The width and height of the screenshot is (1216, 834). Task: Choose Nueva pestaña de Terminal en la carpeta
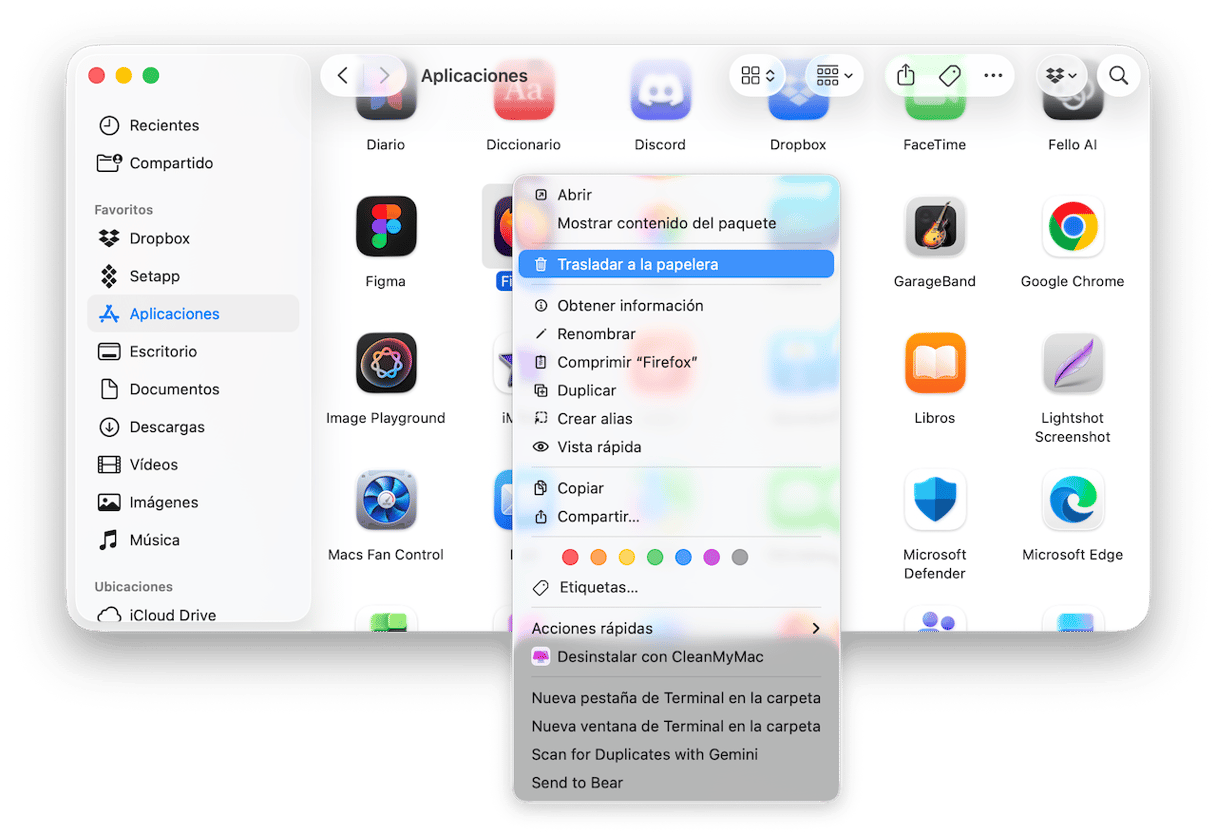coord(676,698)
